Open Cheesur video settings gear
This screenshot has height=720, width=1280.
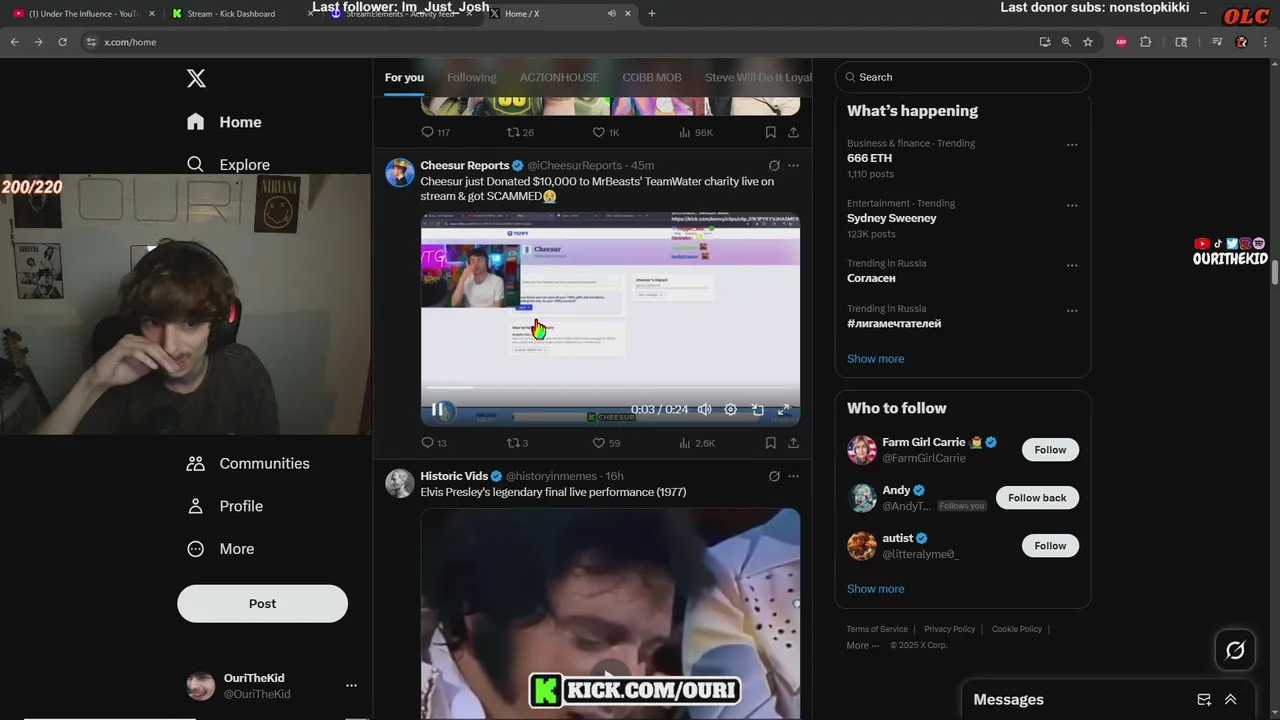coord(731,410)
